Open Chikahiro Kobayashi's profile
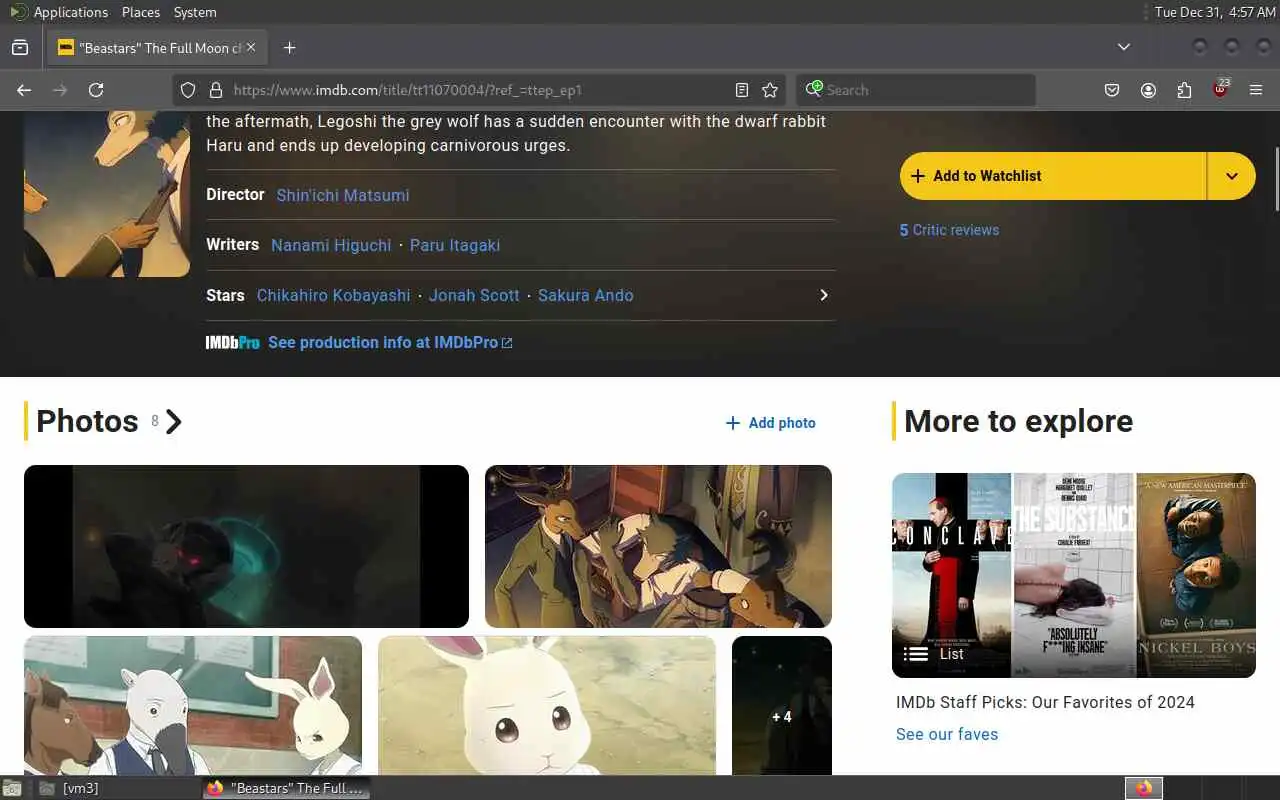Viewport: 1280px width, 800px height. point(333,295)
